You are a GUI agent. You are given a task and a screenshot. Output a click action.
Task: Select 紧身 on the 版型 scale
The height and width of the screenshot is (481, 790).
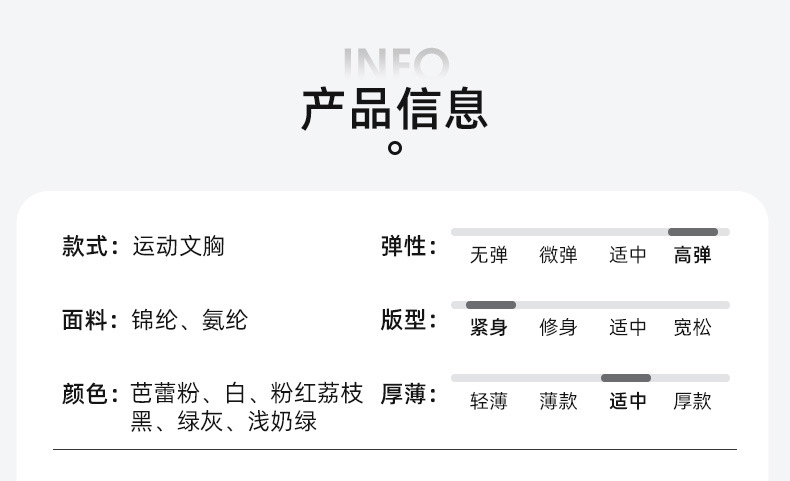[489, 327]
